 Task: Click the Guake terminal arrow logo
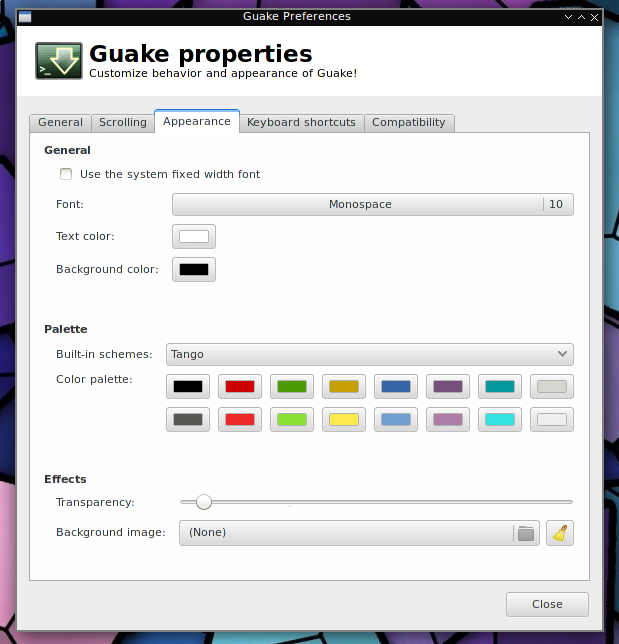[x=59, y=61]
